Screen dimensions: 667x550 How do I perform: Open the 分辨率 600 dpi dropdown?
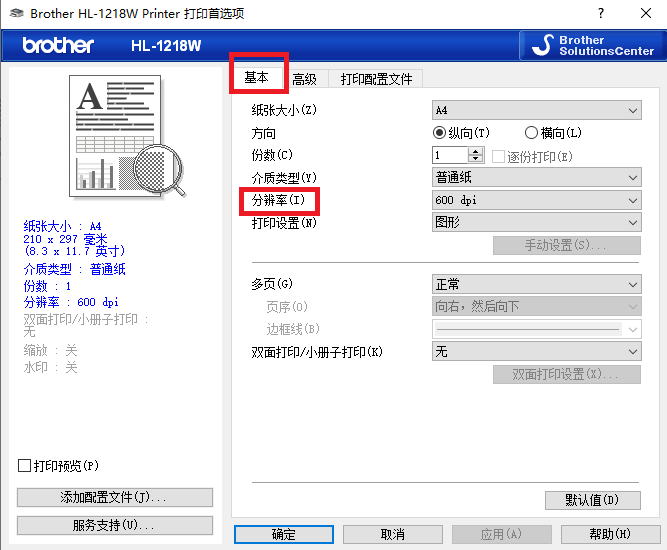click(x=536, y=200)
